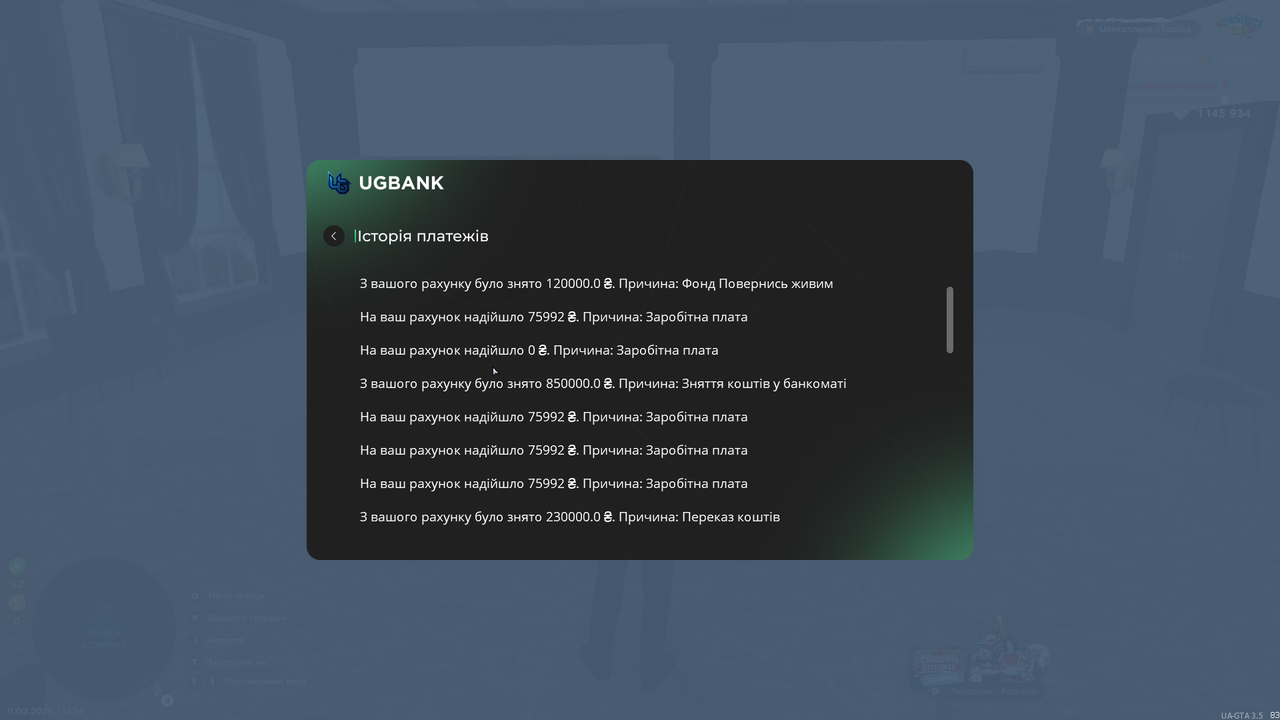Screen dimensions: 1280x720
Task: Click the scrollbar thumb in payment history
Action: [950, 320]
